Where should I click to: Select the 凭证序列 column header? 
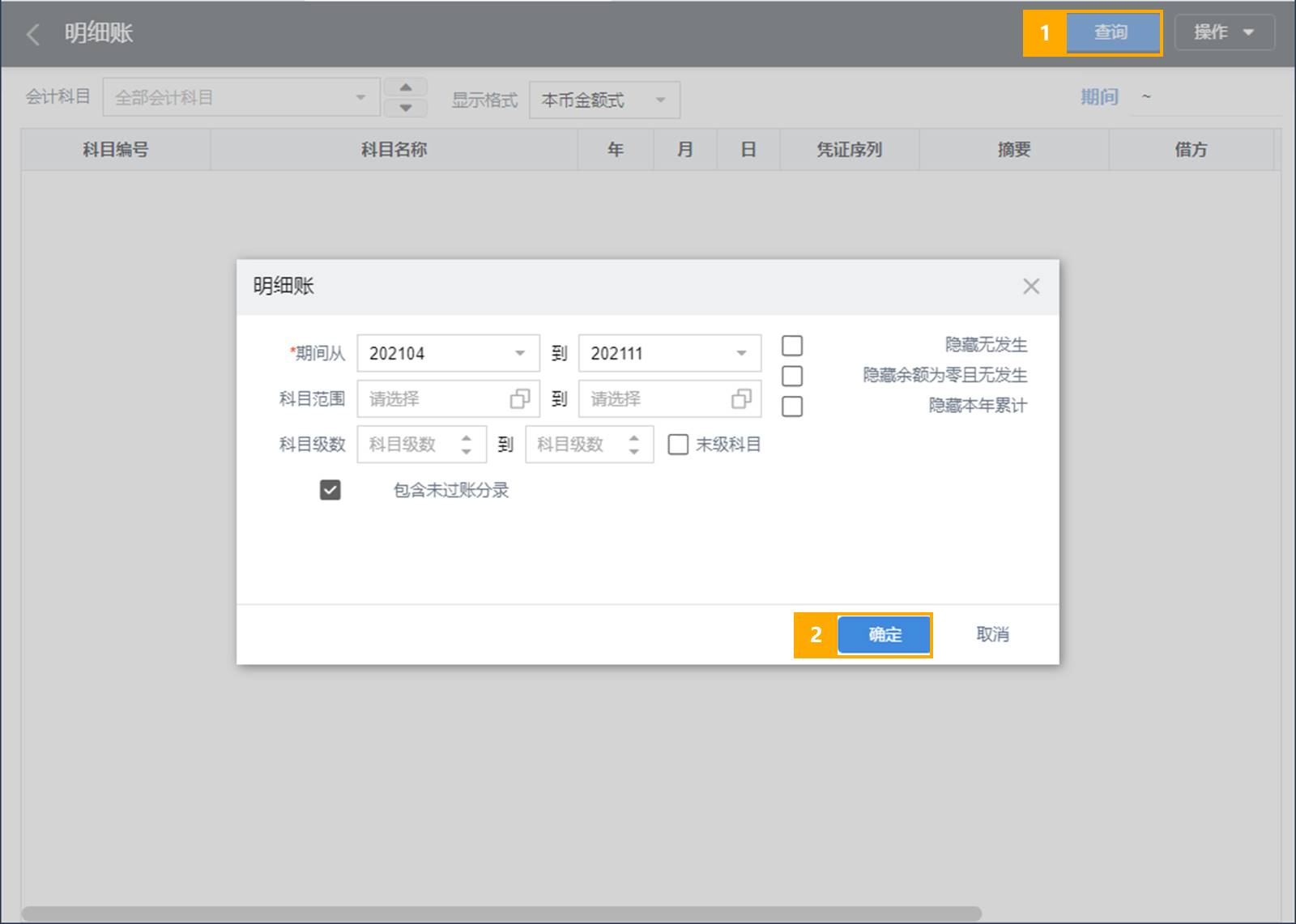click(850, 149)
